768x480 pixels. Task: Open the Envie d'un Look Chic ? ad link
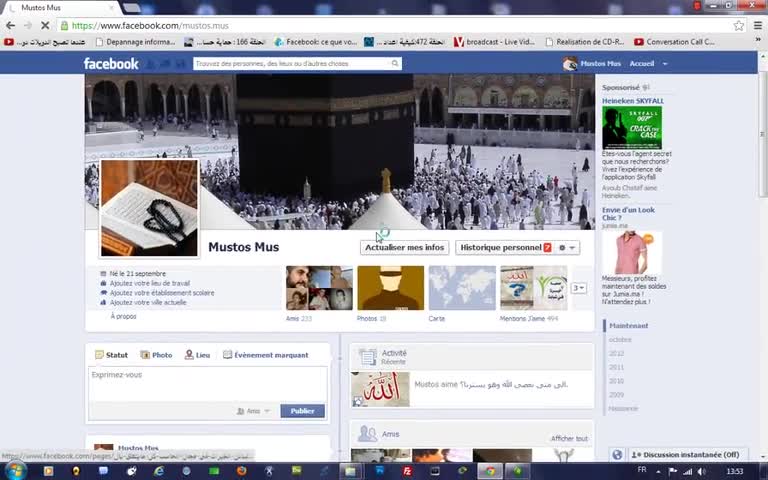tap(628, 214)
